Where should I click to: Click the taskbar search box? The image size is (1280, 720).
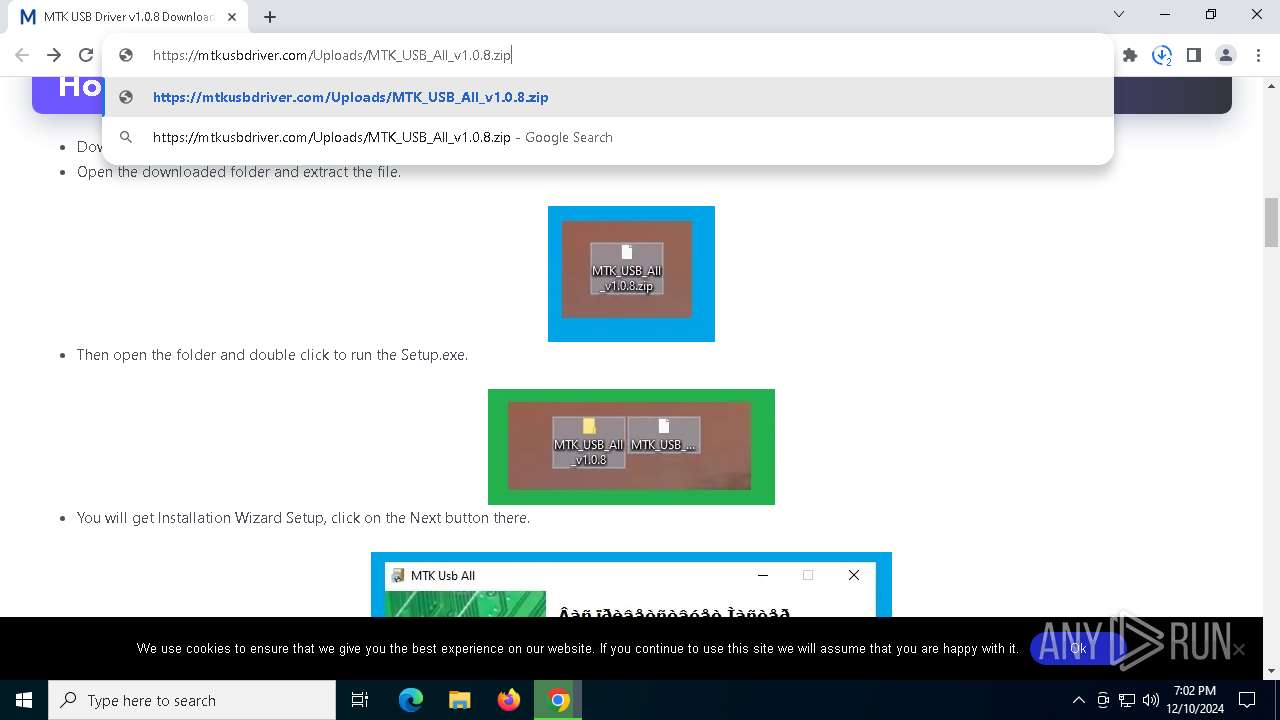point(192,700)
